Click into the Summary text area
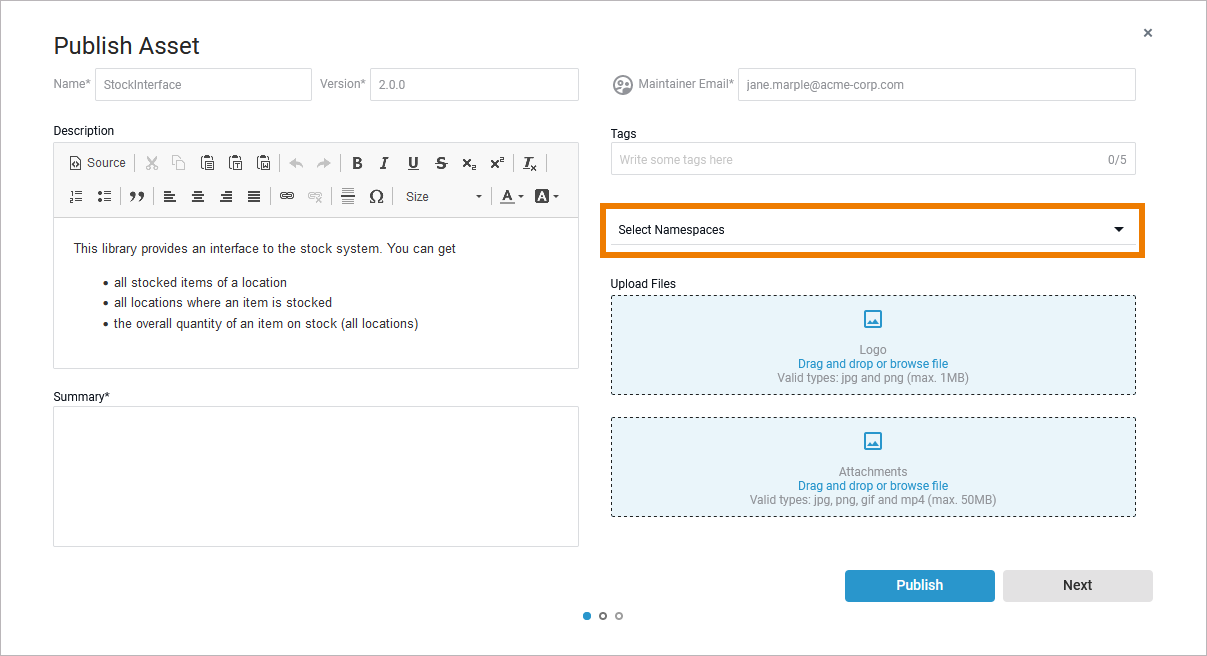 tap(315, 476)
